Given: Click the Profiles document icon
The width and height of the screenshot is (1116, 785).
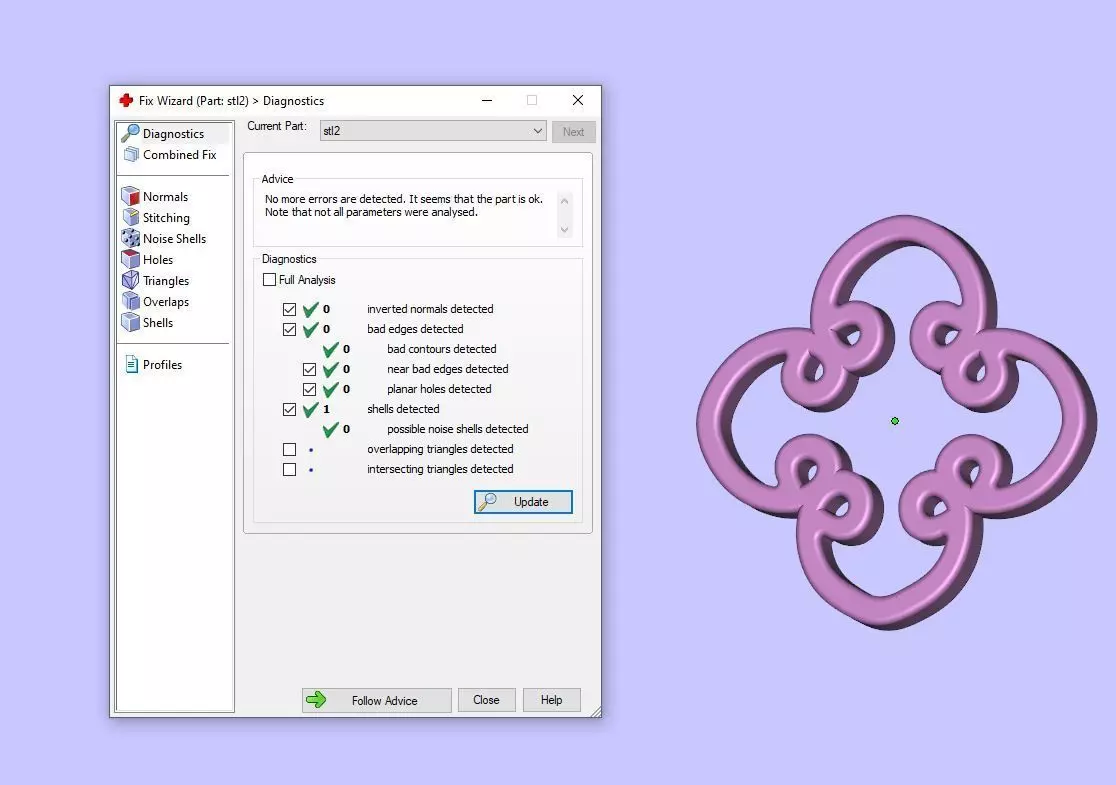Looking at the screenshot, I should [x=132, y=364].
